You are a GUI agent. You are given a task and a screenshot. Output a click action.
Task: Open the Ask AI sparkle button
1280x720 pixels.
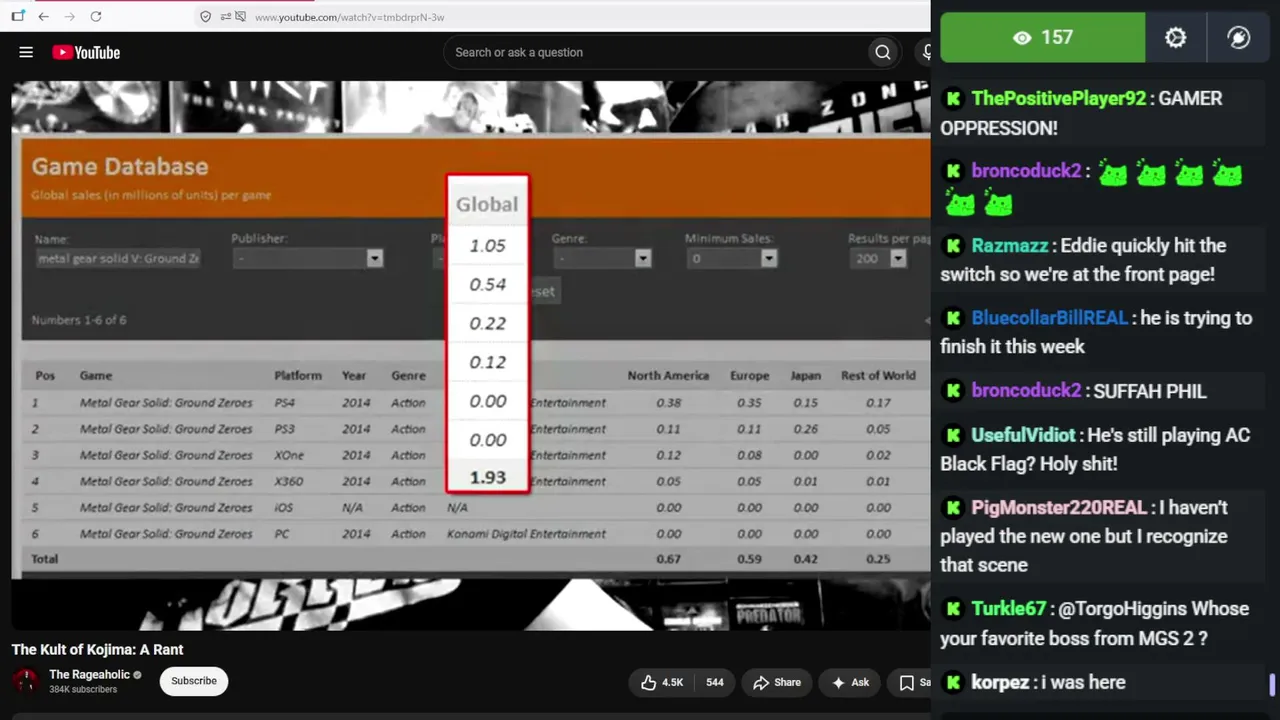pyautogui.click(x=850, y=682)
